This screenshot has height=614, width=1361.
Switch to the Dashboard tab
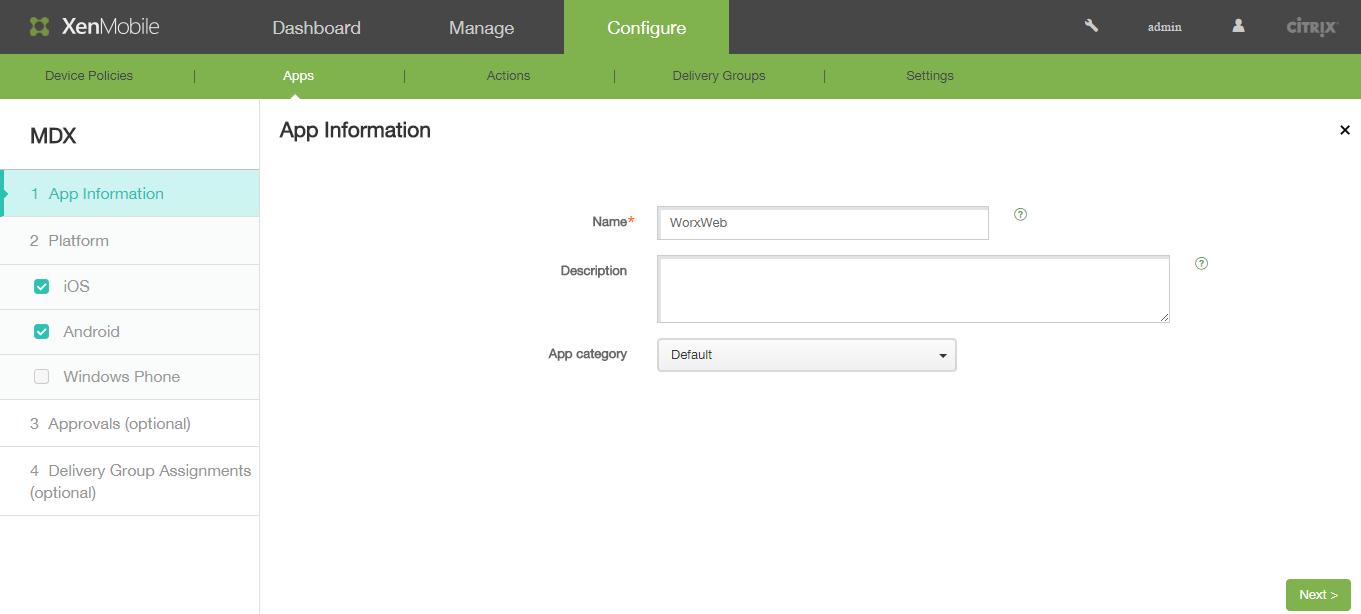[x=316, y=28]
